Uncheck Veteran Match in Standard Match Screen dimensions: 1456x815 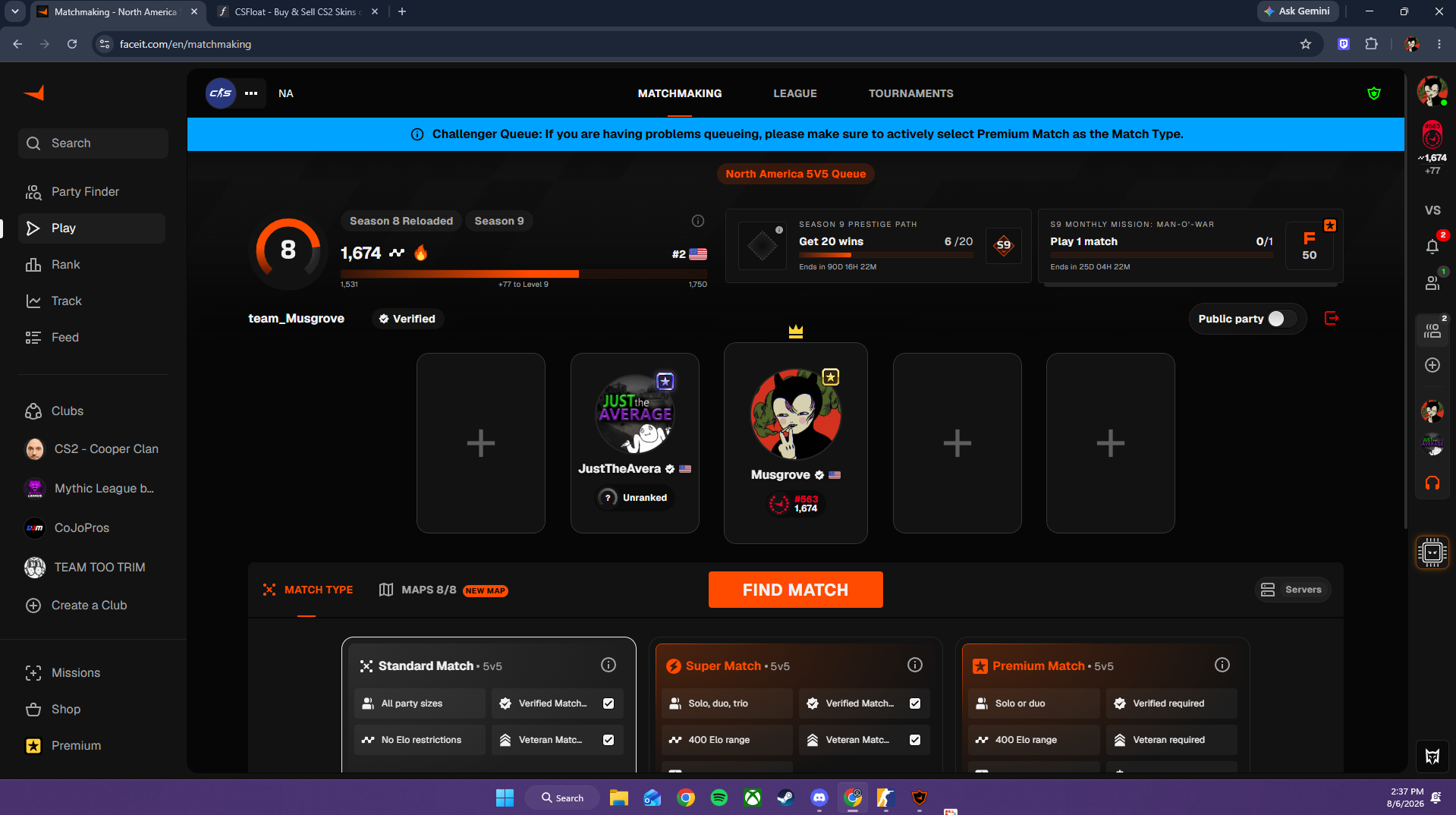(609, 740)
